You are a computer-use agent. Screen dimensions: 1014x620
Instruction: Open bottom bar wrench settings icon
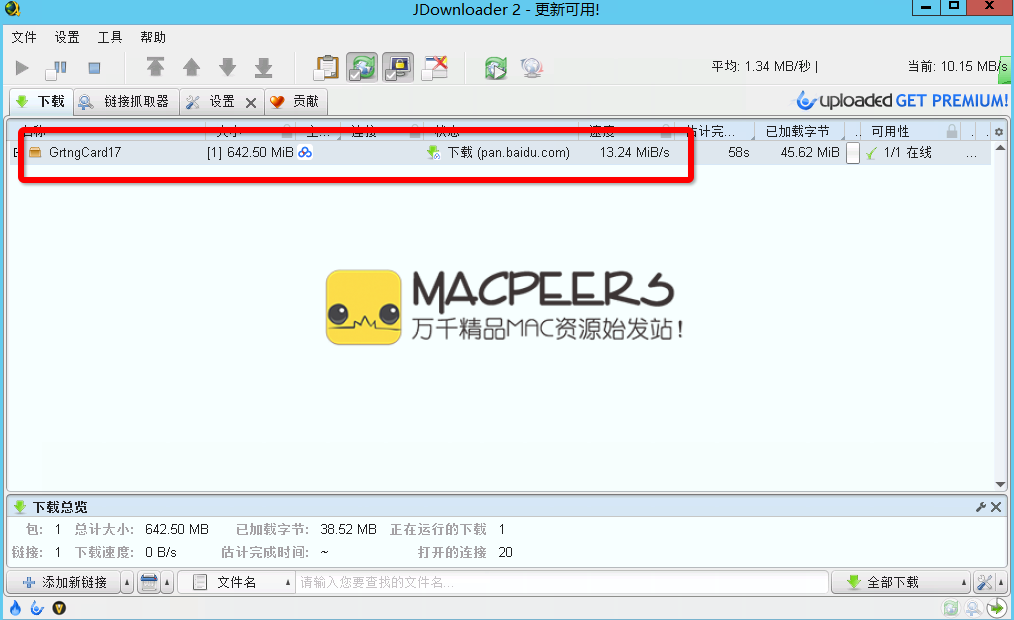(x=984, y=583)
